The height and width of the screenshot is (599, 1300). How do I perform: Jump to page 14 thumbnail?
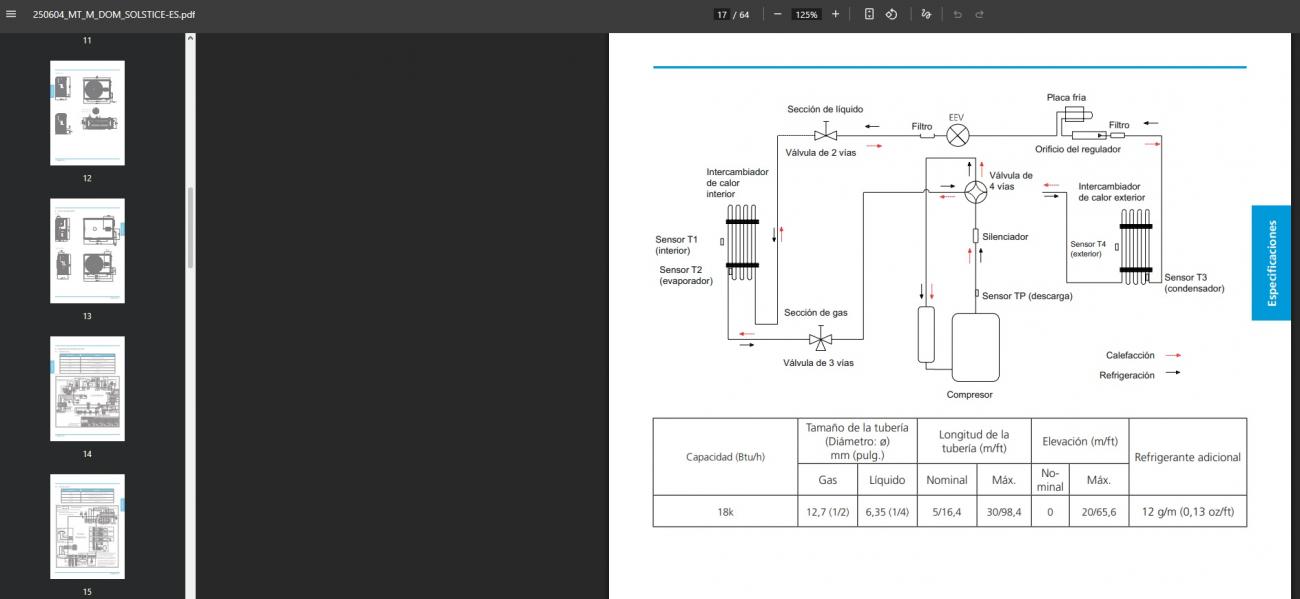87,389
